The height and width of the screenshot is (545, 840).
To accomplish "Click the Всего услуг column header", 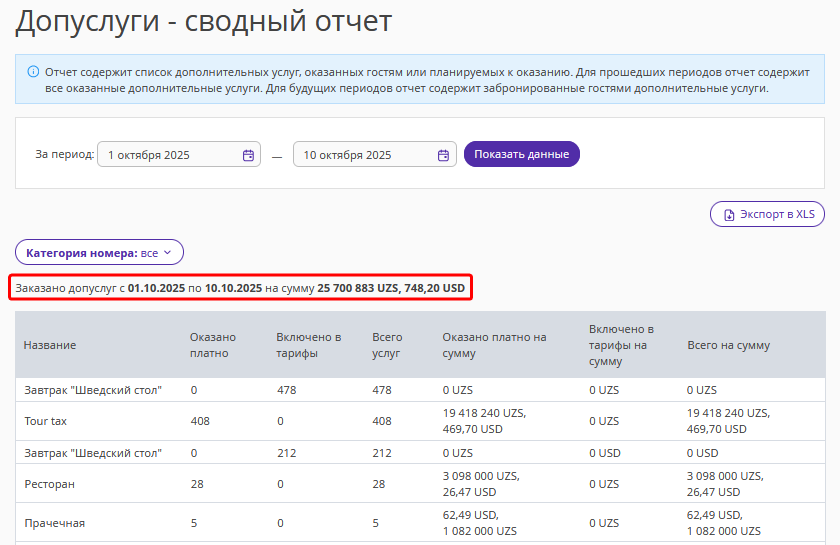I will click(387, 345).
